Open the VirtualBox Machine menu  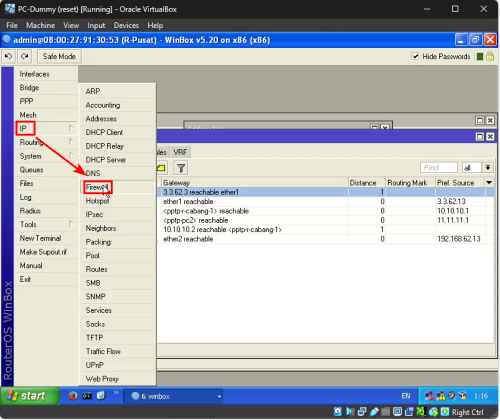click(x=40, y=25)
